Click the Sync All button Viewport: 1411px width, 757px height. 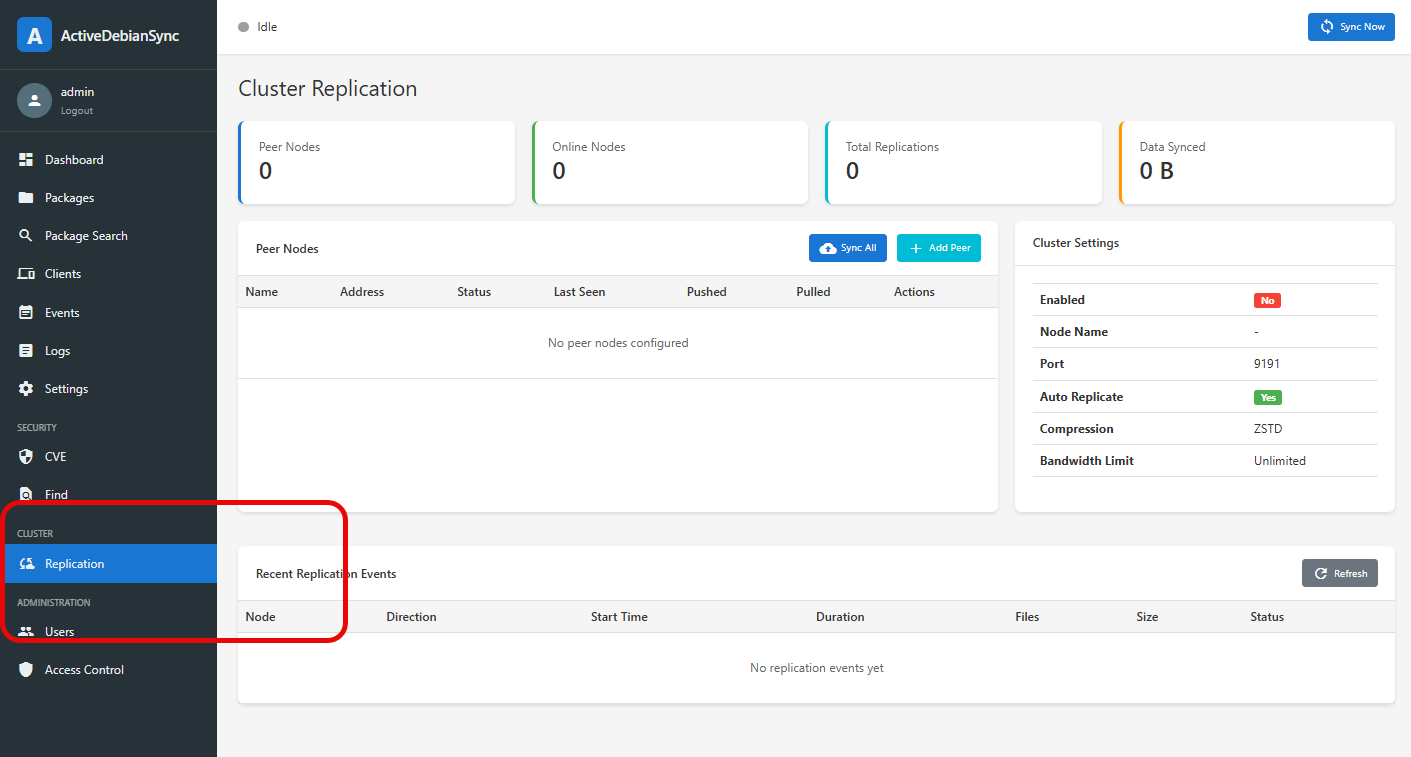[847, 248]
